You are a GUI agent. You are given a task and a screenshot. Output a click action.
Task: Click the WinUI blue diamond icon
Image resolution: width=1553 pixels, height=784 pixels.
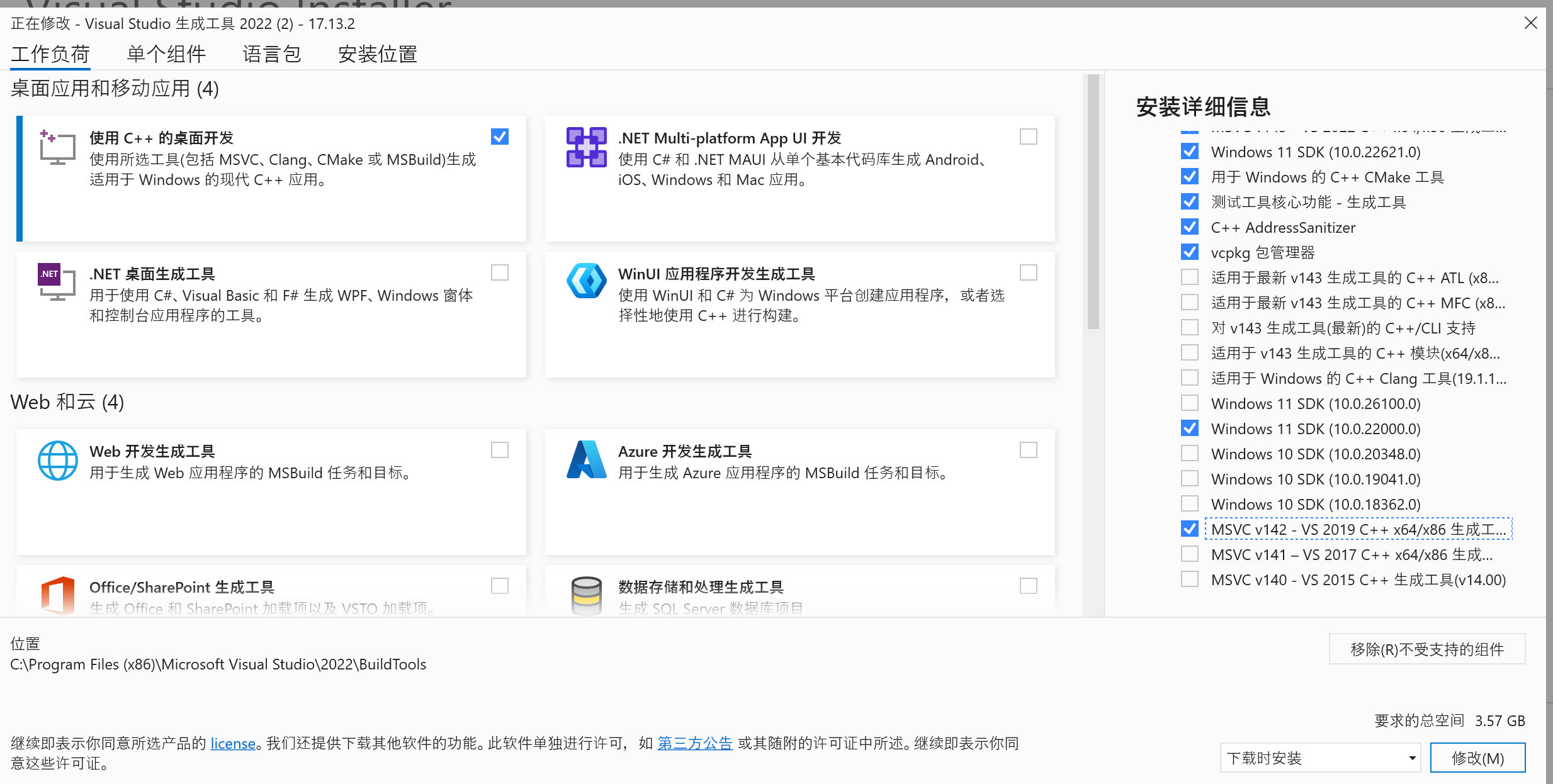586,281
